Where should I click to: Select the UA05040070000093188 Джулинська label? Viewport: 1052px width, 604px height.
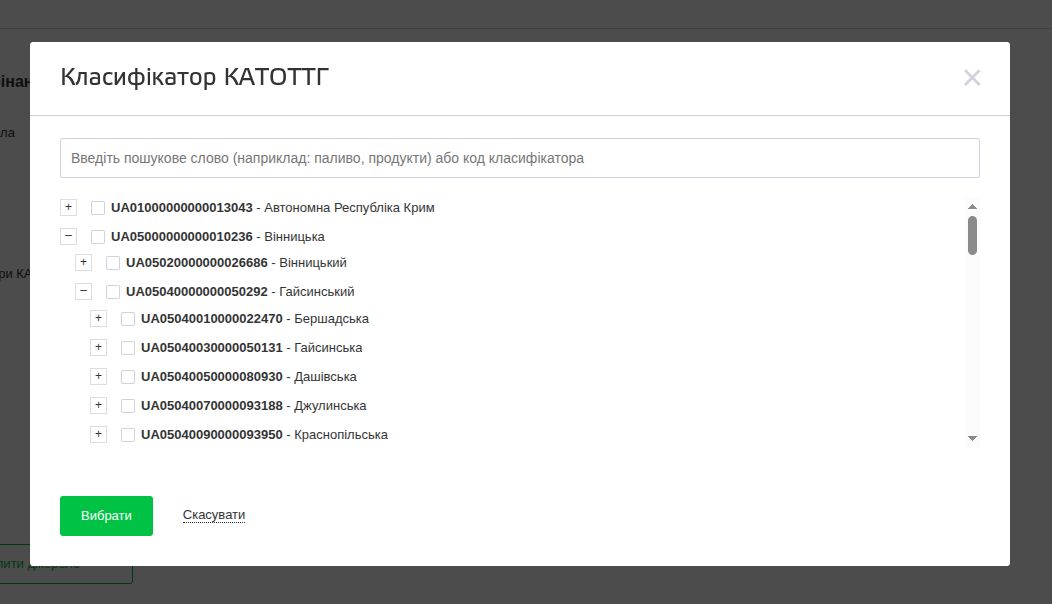tap(253, 406)
